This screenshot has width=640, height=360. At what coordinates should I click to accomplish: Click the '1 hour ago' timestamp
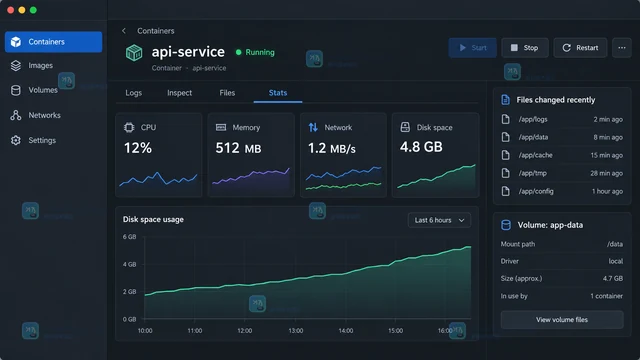pyautogui.click(x=607, y=191)
